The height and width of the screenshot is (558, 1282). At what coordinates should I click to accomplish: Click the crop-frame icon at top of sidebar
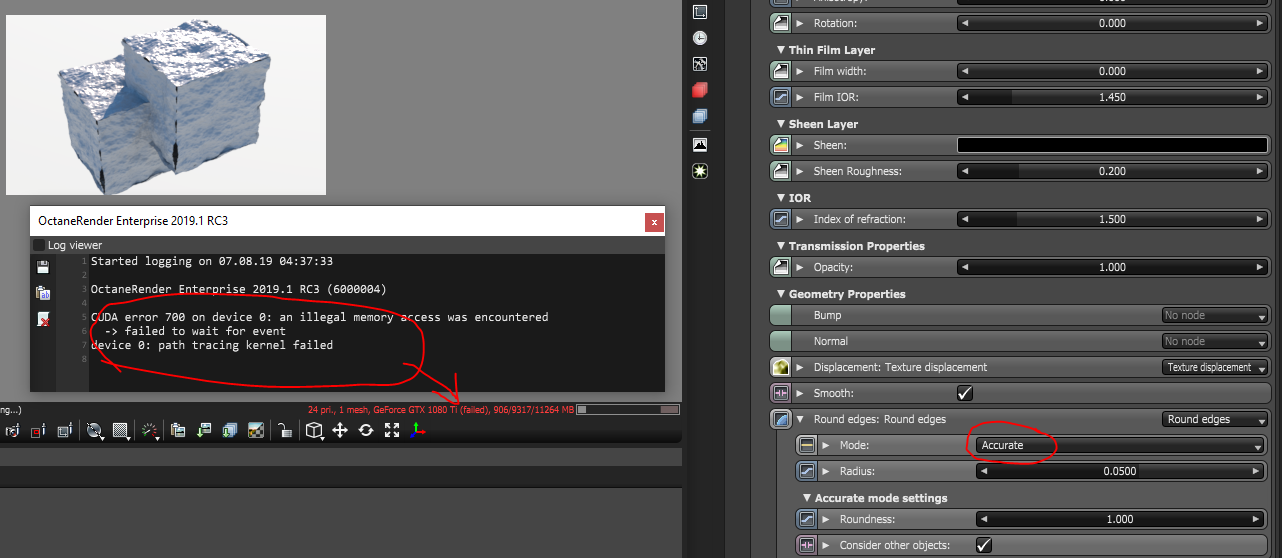(700, 12)
